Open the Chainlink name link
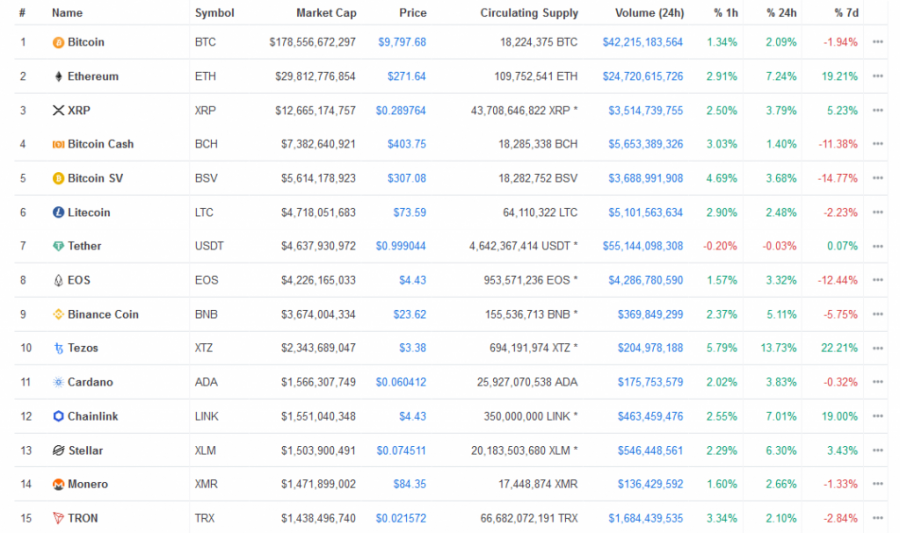Image resolution: width=900 pixels, height=533 pixels. coord(92,416)
